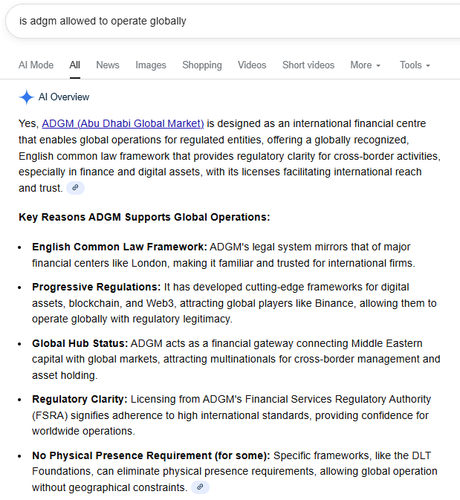Follow the ADGM (Abu Dhabi Global Market) link

(123, 124)
